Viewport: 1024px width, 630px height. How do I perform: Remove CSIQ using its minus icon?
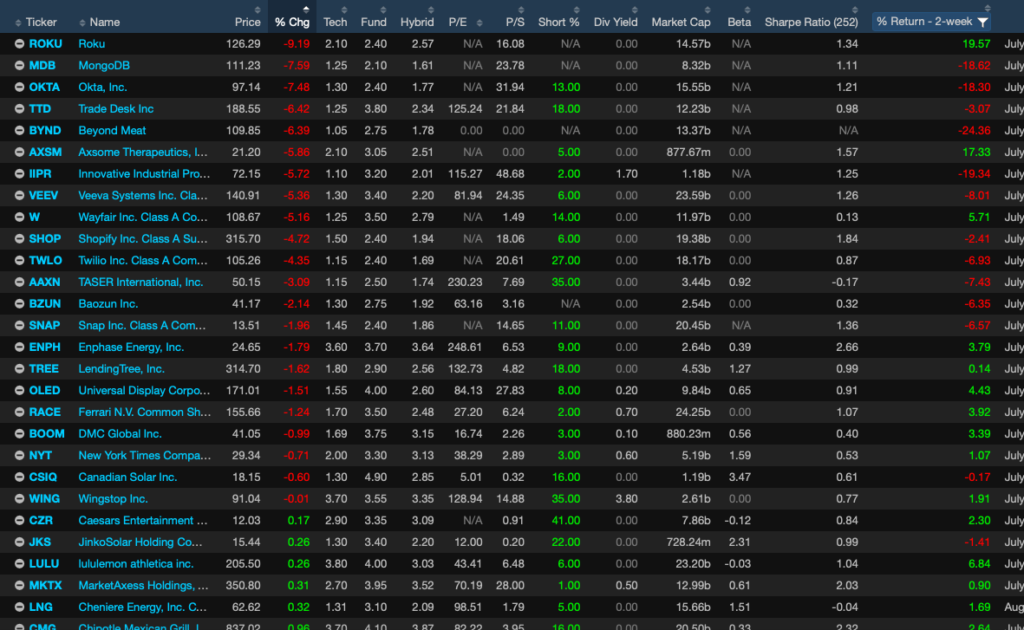20,477
